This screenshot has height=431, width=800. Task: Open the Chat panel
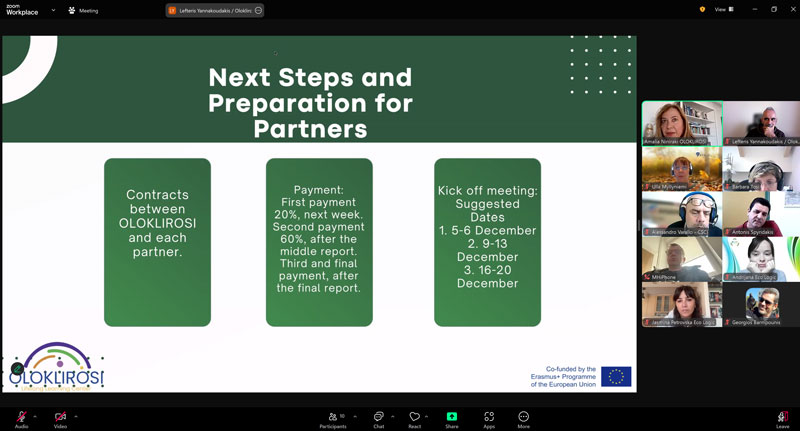[378, 417]
